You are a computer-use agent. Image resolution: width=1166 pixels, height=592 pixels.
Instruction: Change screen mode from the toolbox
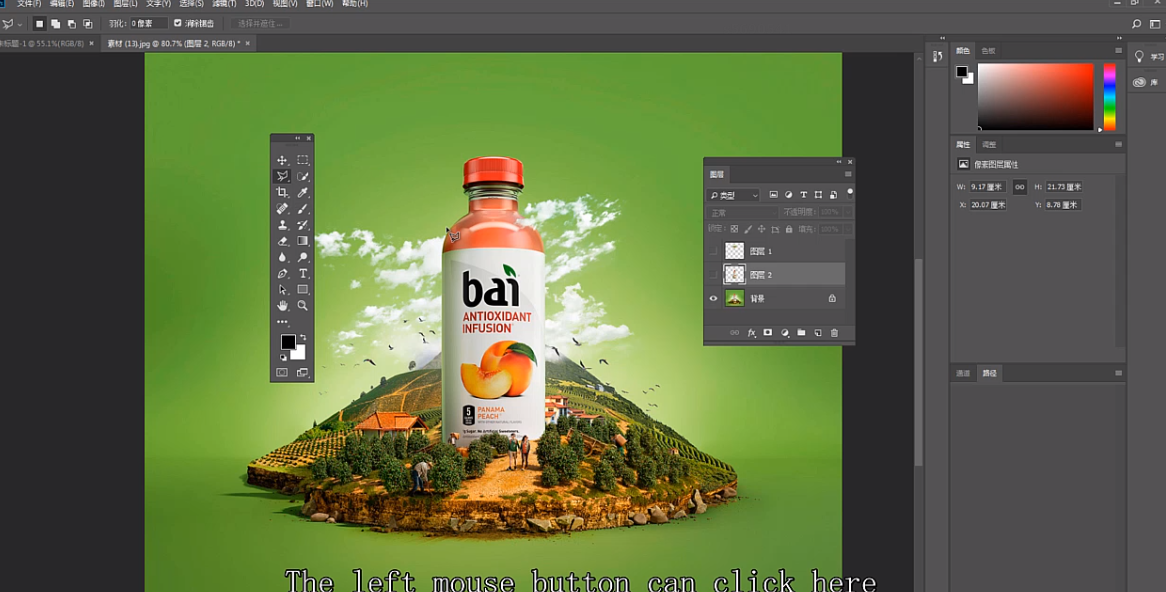coord(303,373)
